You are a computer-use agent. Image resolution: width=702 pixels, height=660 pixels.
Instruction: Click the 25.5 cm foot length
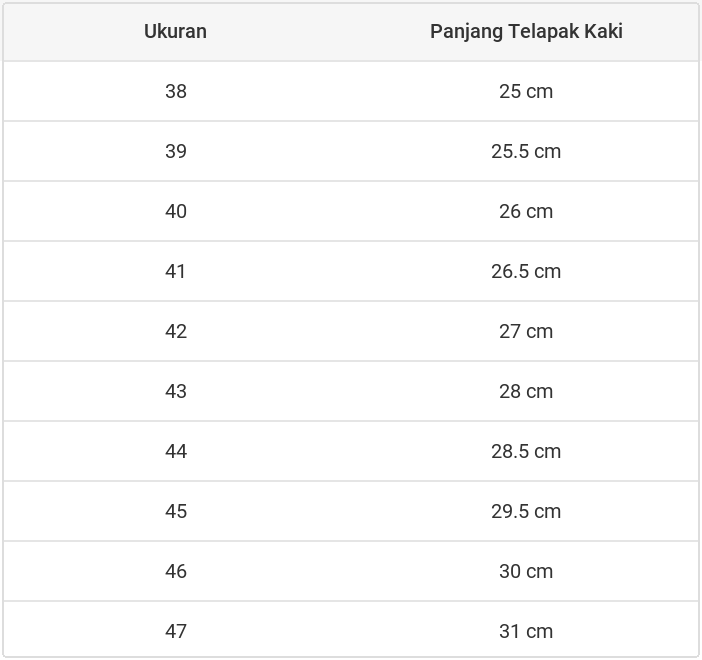tap(526, 151)
